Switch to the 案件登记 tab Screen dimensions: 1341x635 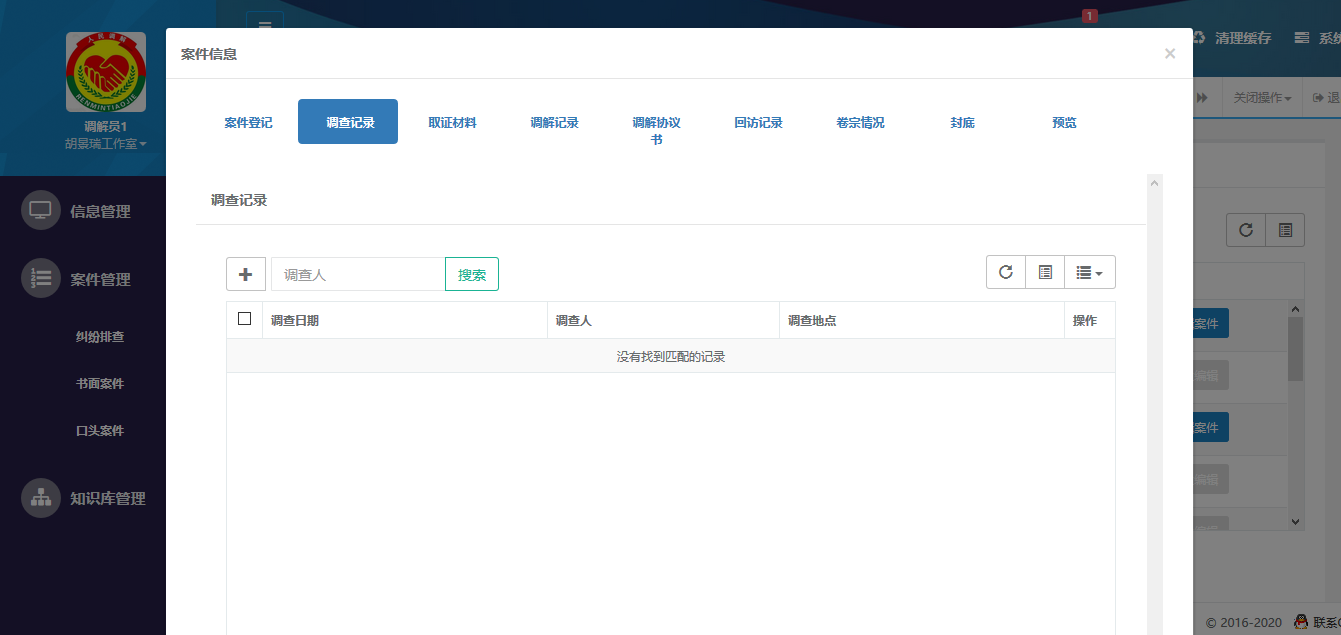(x=247, y=121)
